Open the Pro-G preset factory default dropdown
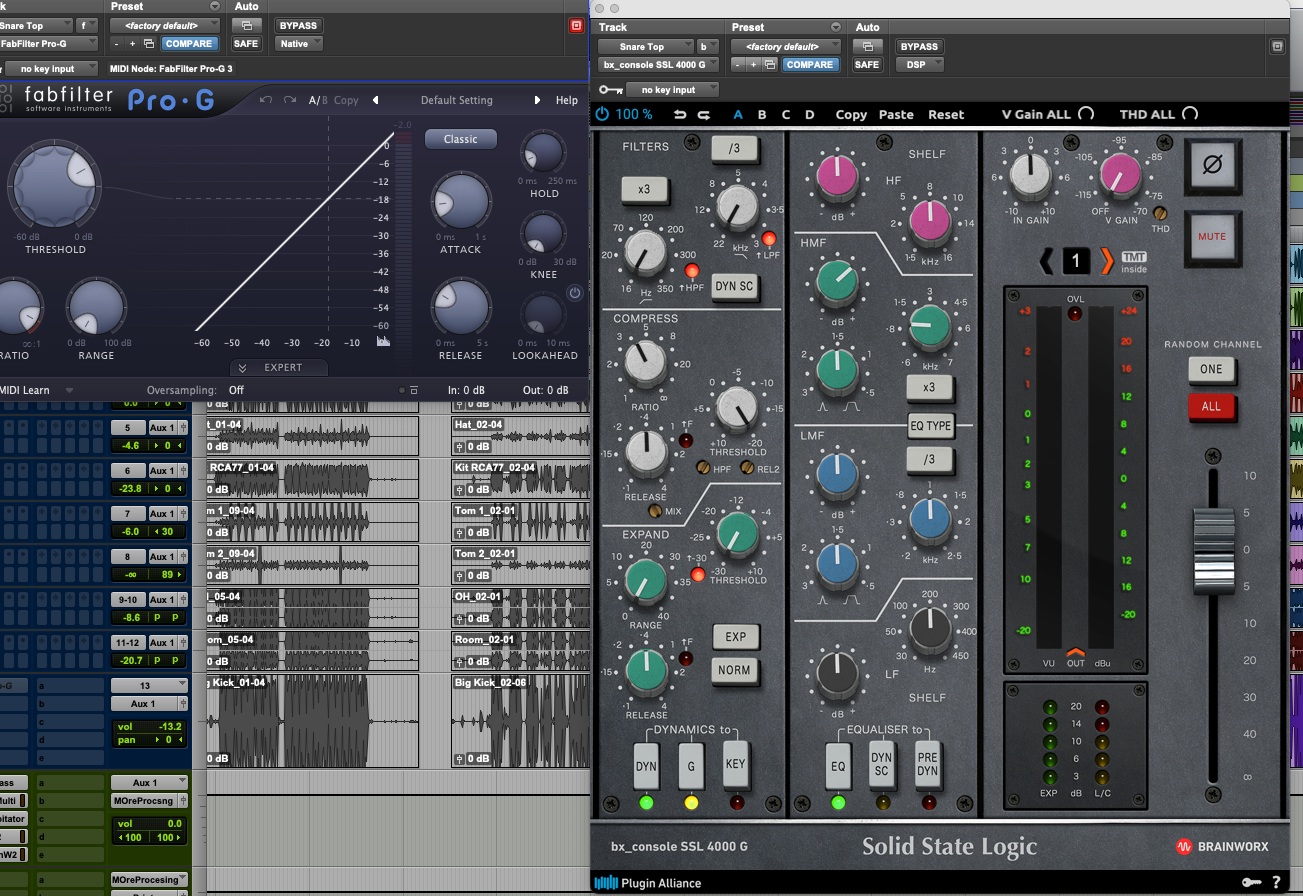Screen dimensions: 1303x896 (165, 25)
